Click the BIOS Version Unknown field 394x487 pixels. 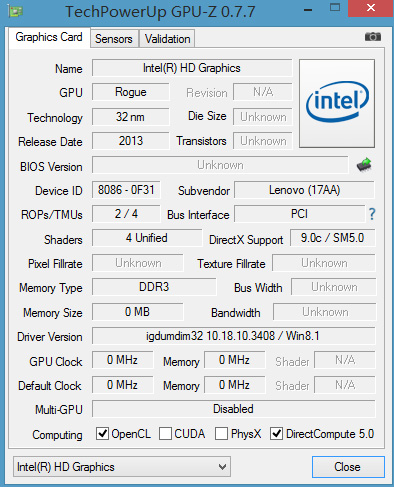[x=220, y=165]
